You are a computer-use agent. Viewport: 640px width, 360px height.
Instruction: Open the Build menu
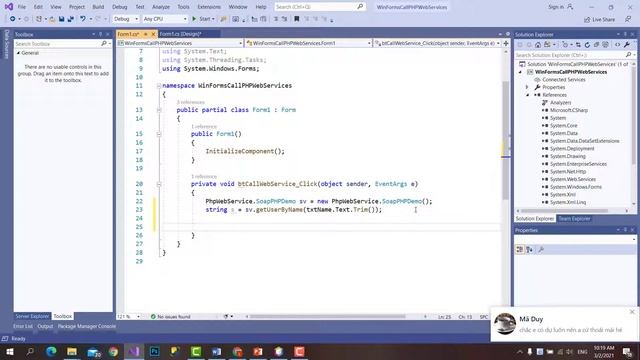pos(98,7)
